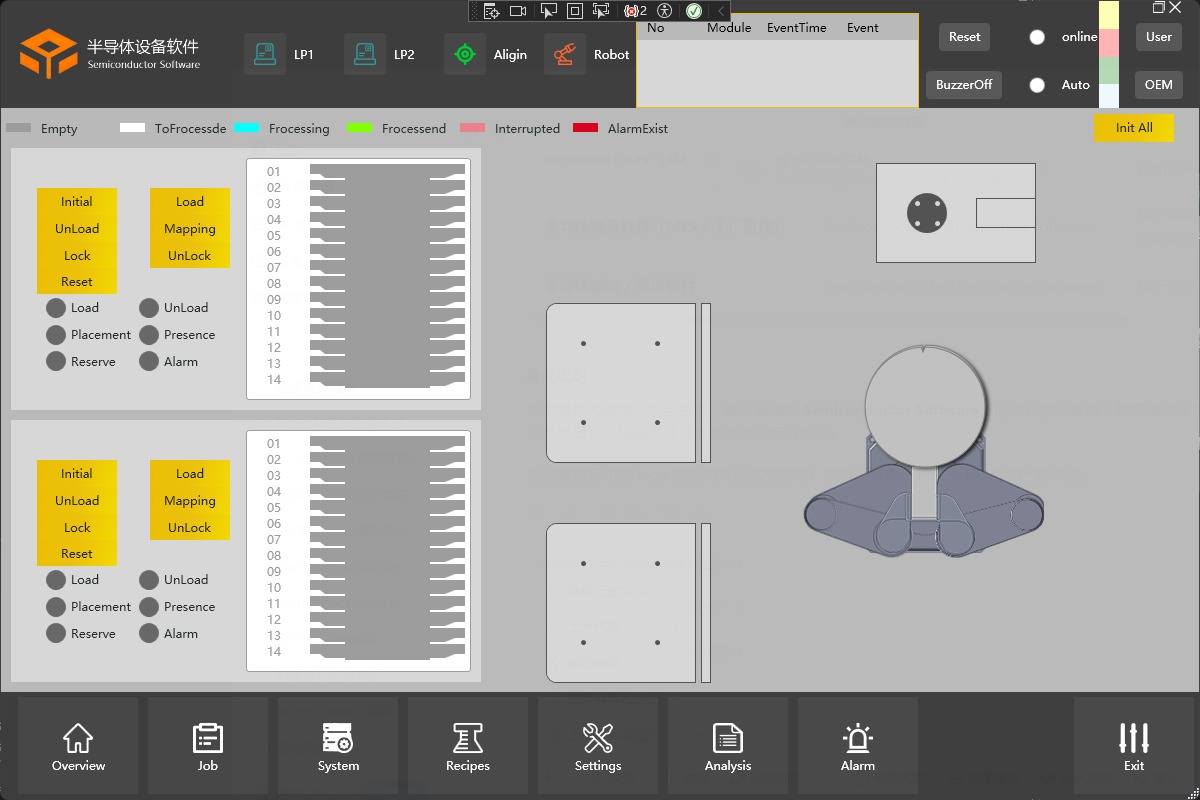Click Mapping in the upper load port panel
This screenshot has height=800, width=1200.
point(190,229)
